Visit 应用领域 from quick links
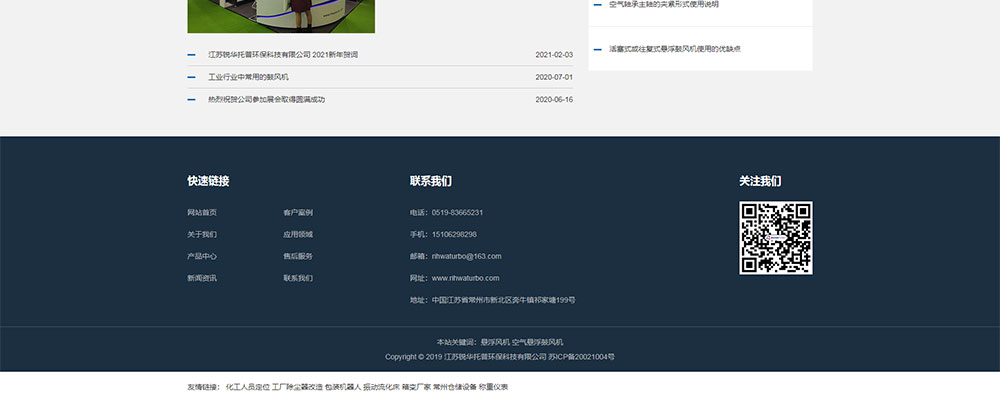Viewport: 1000px width, 402px height. click(297, 235)
